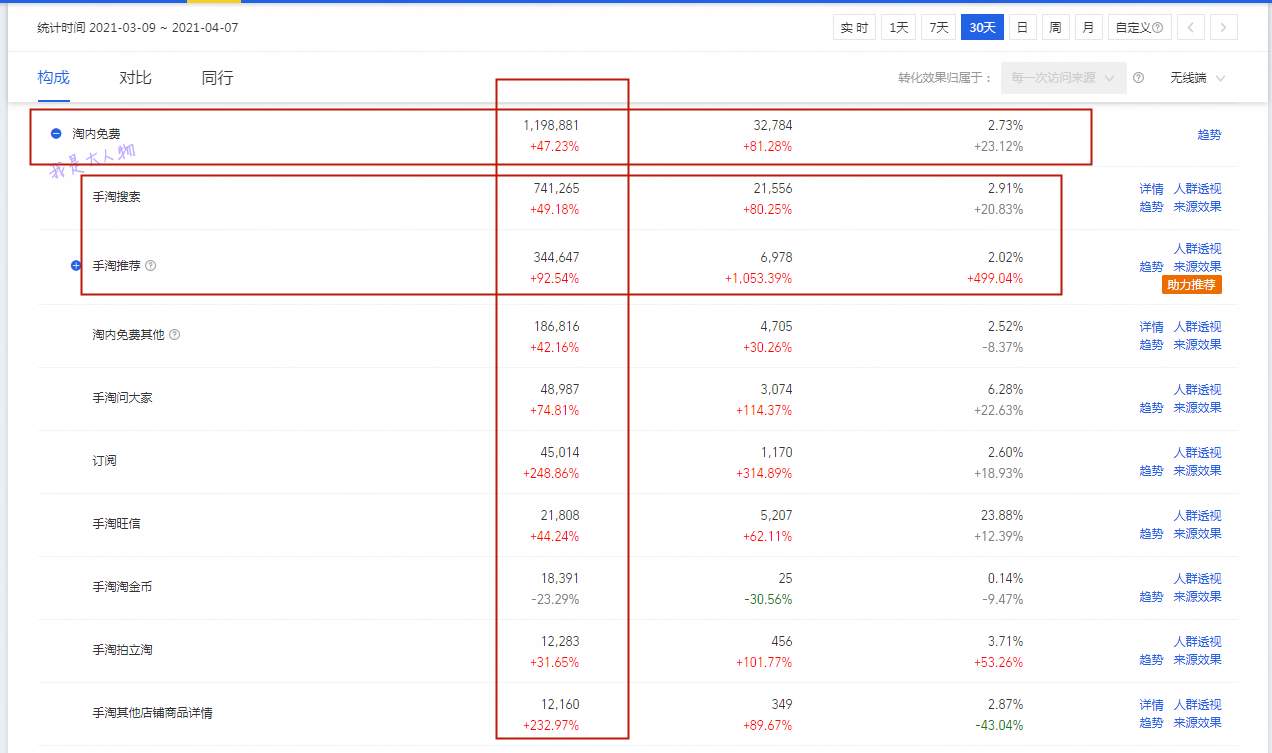1272x753 pixels.
Task: Open 趋势 for 手淘推荐
Action: click(x=1151, y=267)
